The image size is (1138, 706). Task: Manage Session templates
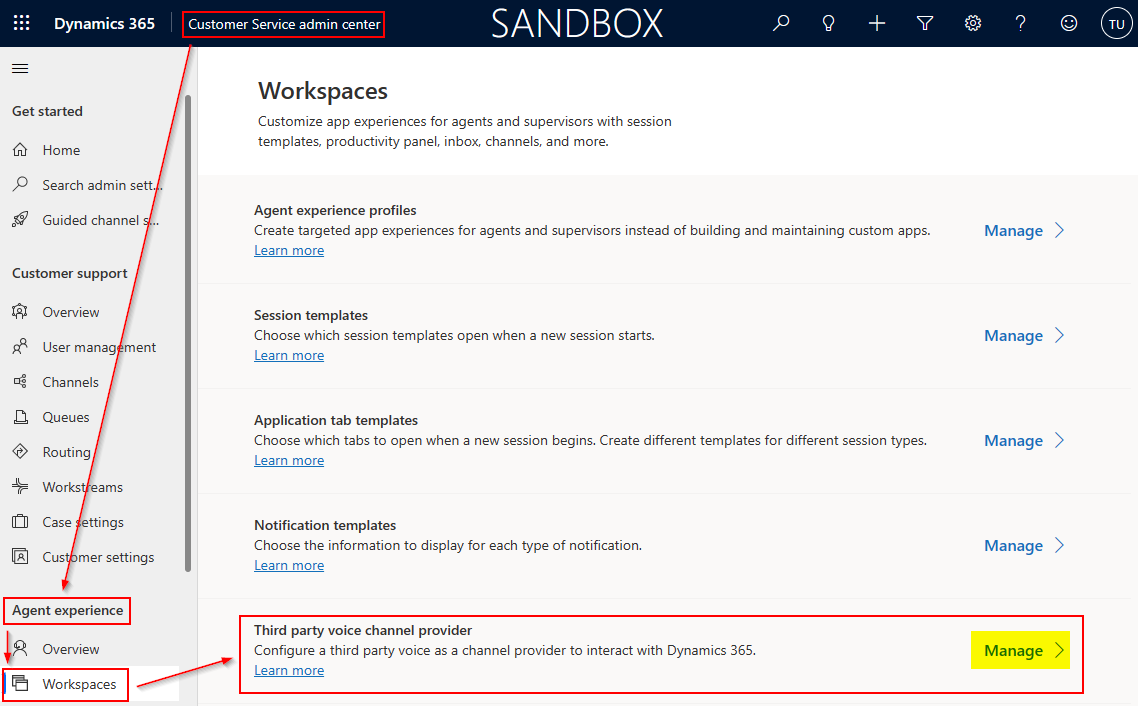(x=1013, y=336)
